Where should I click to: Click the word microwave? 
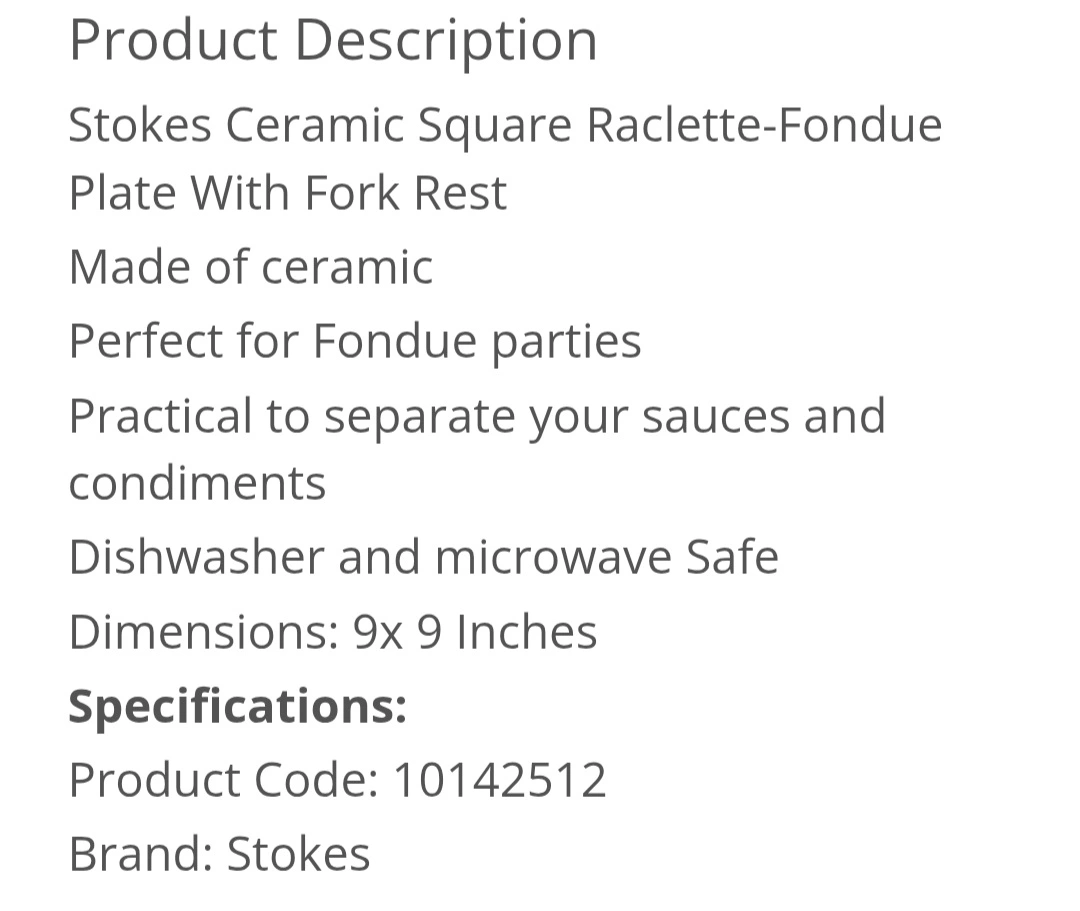click(553, 557)
